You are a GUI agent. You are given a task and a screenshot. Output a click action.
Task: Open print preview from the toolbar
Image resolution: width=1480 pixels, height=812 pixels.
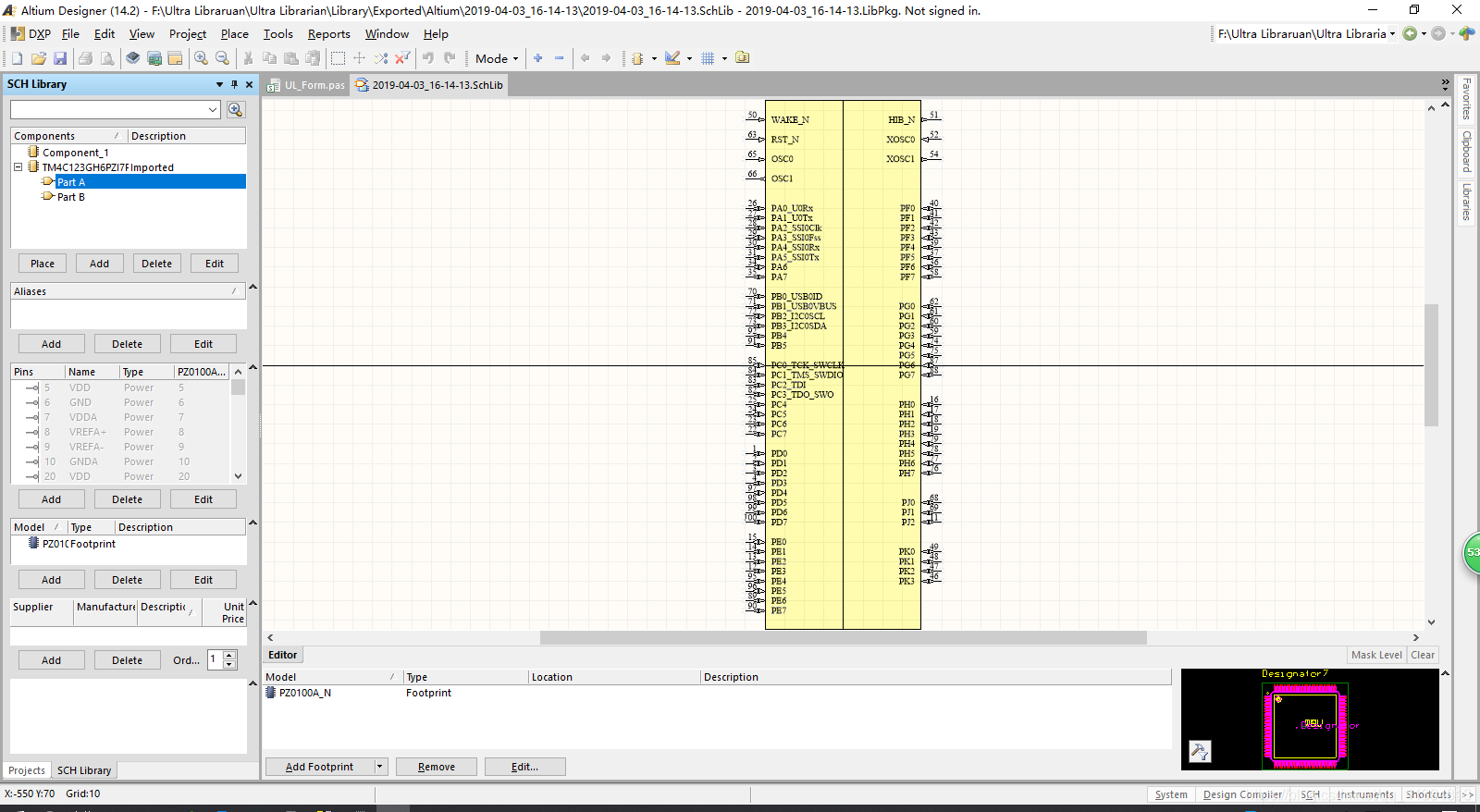coord(107,58)
